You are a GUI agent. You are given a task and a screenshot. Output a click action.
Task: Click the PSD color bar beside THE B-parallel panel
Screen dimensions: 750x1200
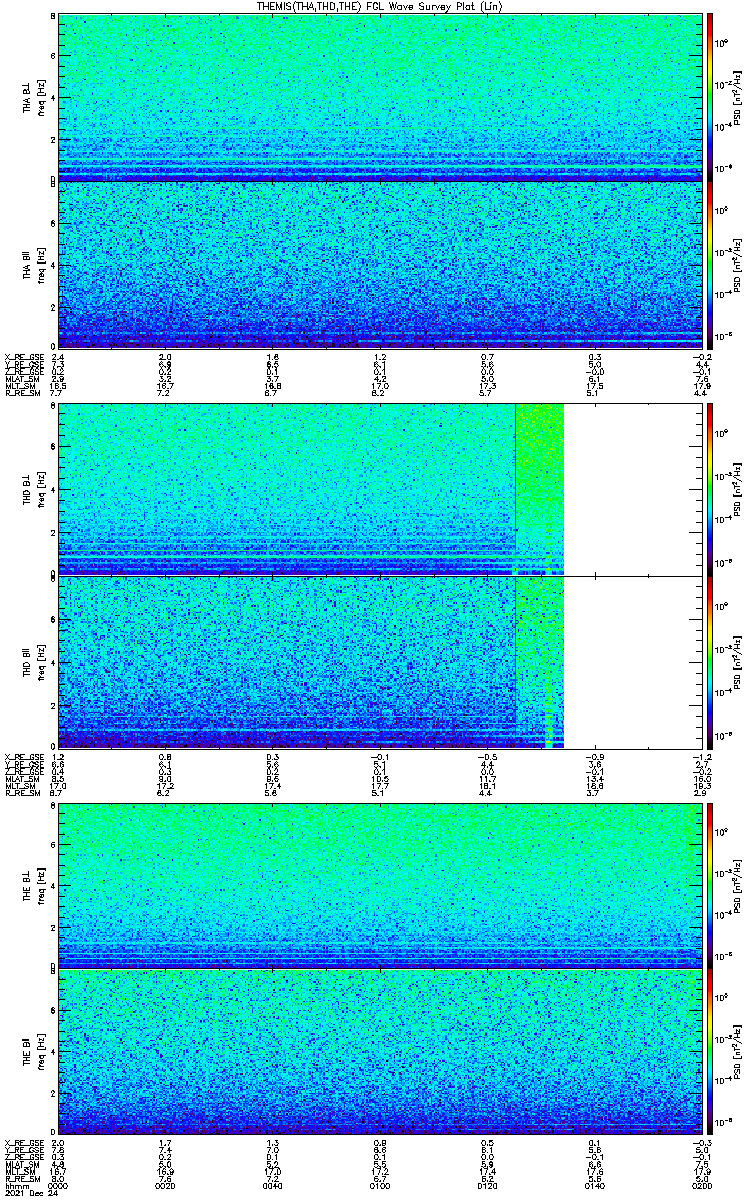(711, 1052)
